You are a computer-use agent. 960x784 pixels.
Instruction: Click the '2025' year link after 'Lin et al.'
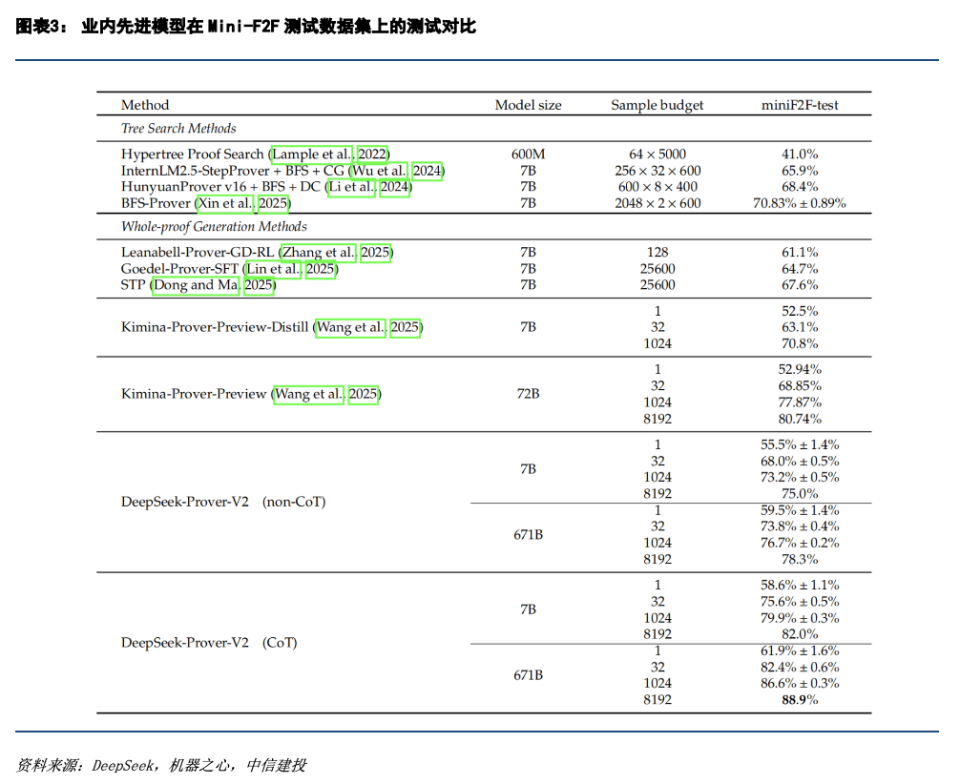pos(321,269)
